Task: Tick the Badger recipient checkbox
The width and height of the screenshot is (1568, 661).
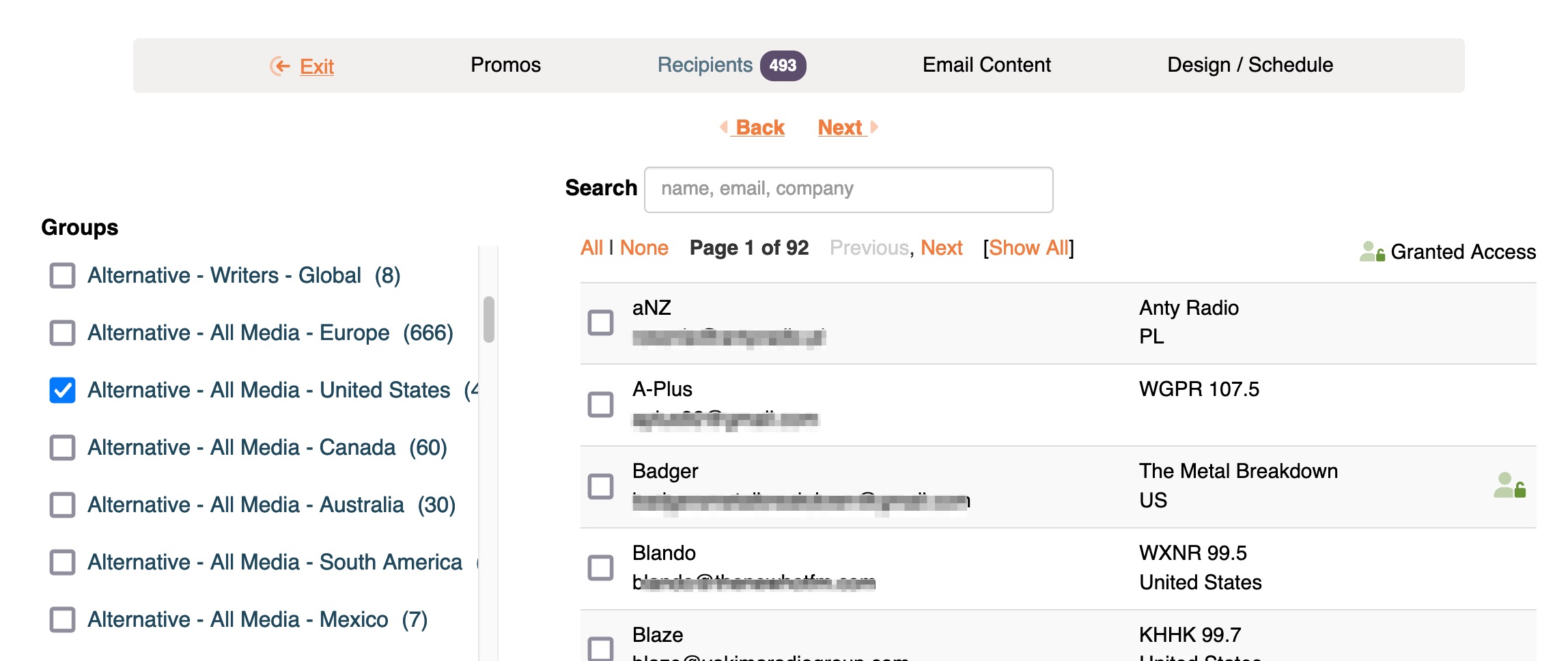Action: click(x=601, y=486)
